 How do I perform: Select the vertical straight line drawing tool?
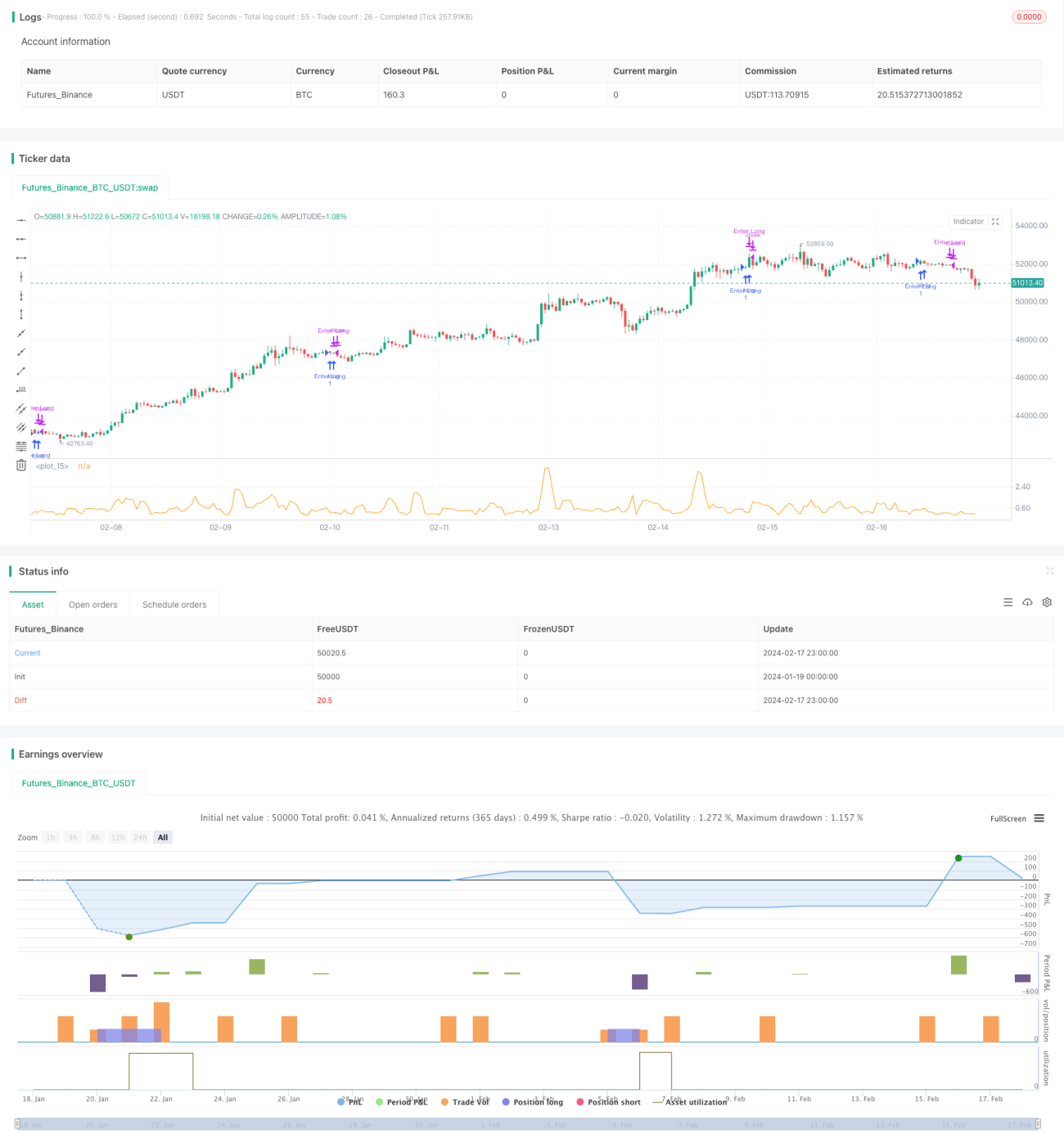click(x=21, y=277)
